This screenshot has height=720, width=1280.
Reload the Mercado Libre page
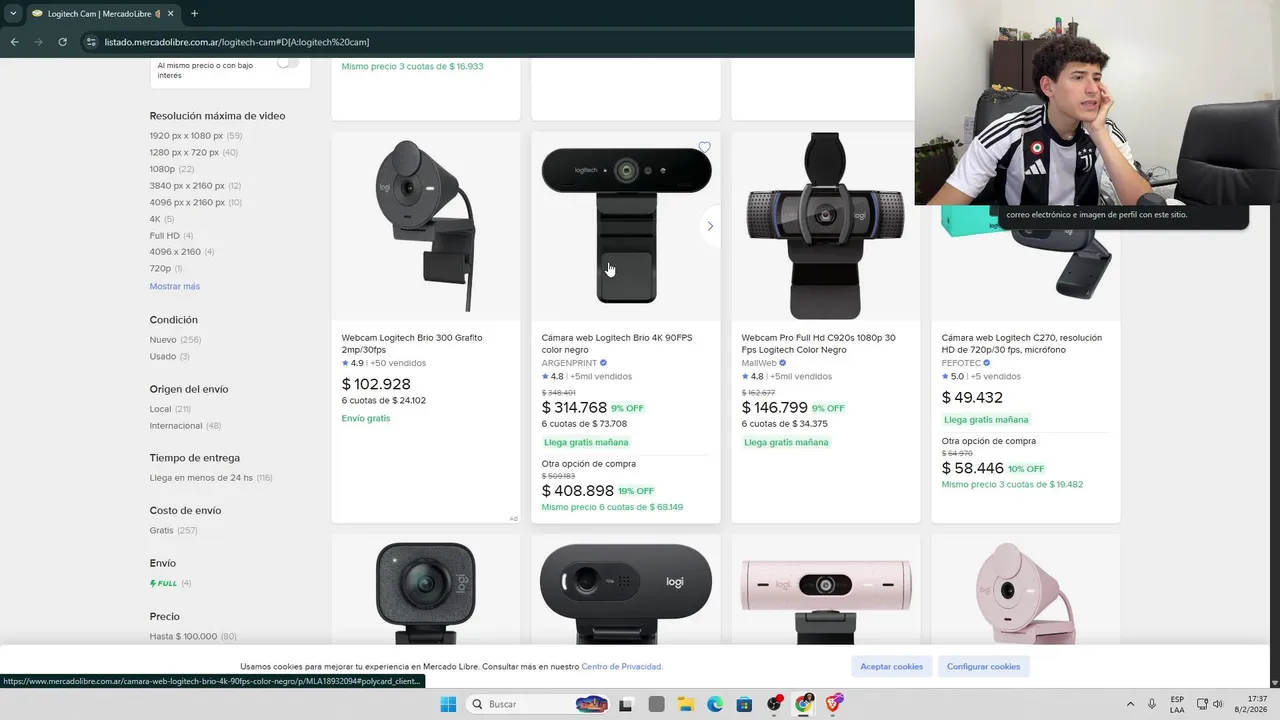tap(62, 42)
